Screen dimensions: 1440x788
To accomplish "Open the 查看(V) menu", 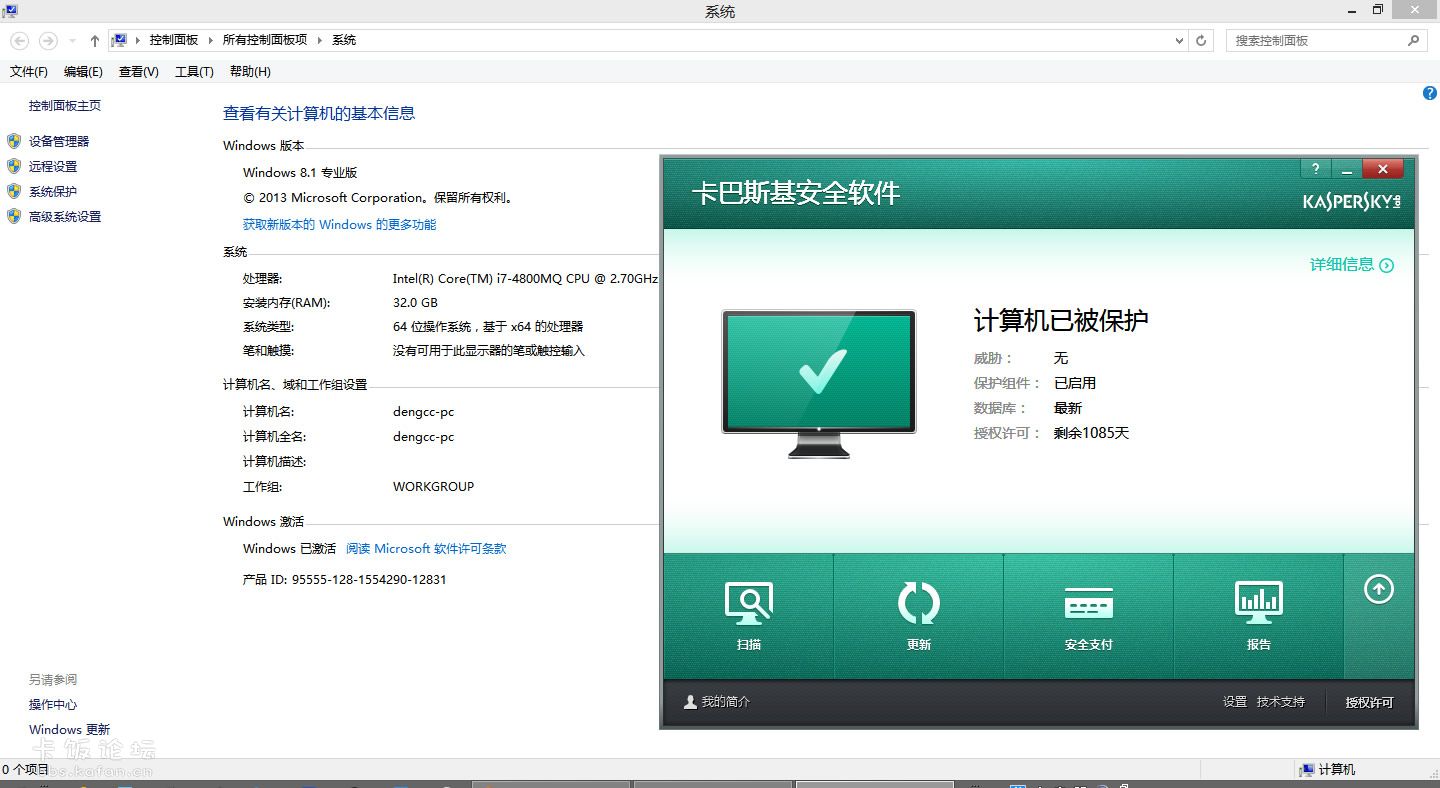I will tap(138, 72).
